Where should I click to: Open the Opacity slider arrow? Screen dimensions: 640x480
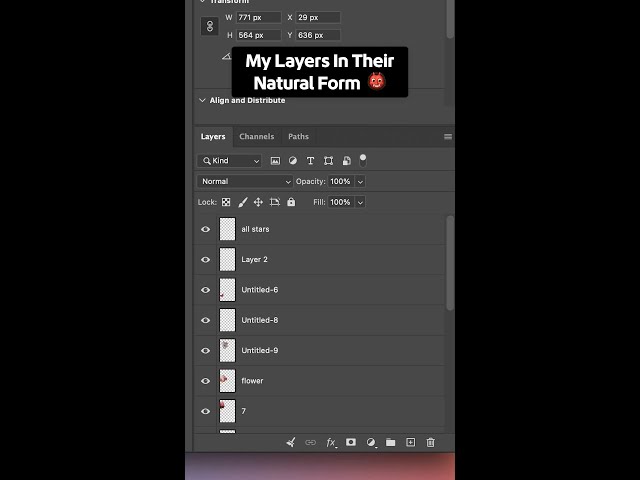(x=360, y=182)
